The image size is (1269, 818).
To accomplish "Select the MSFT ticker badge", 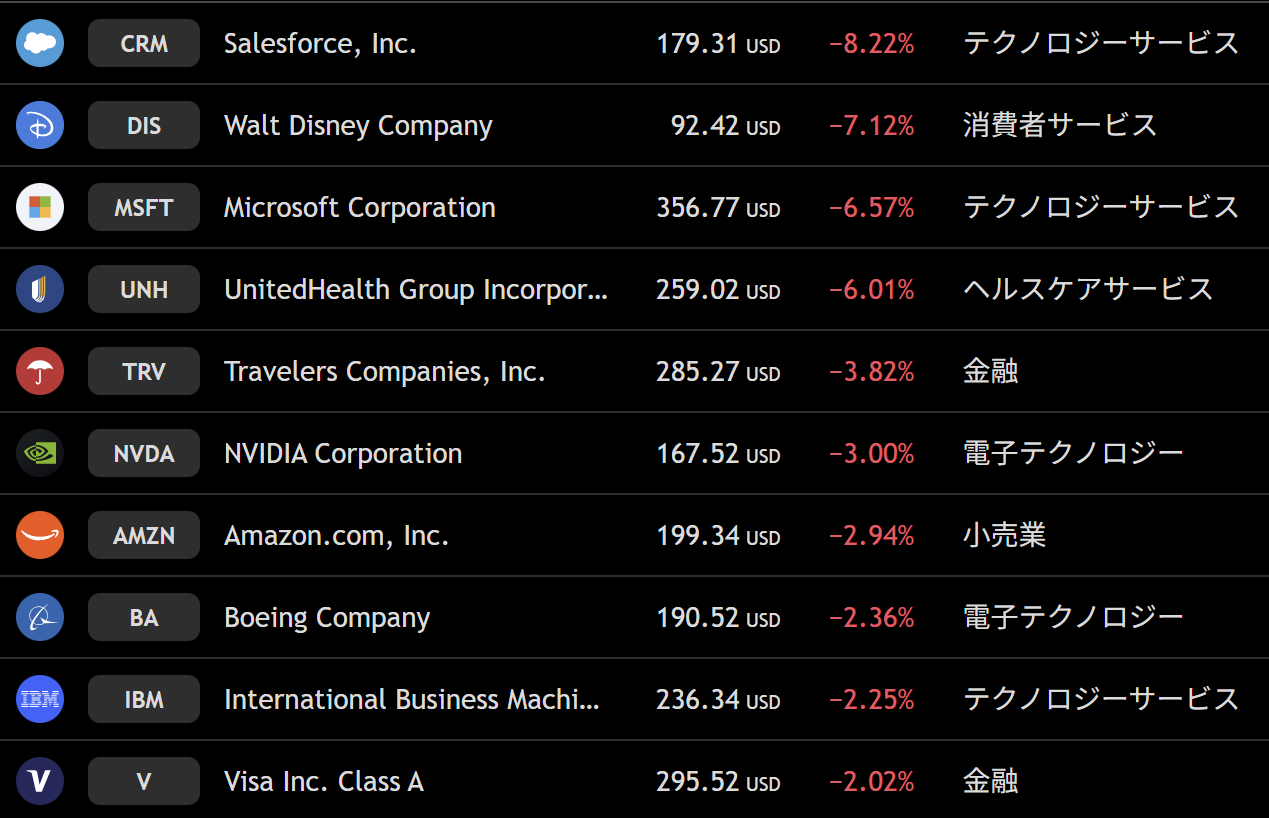I will [144, 208].
